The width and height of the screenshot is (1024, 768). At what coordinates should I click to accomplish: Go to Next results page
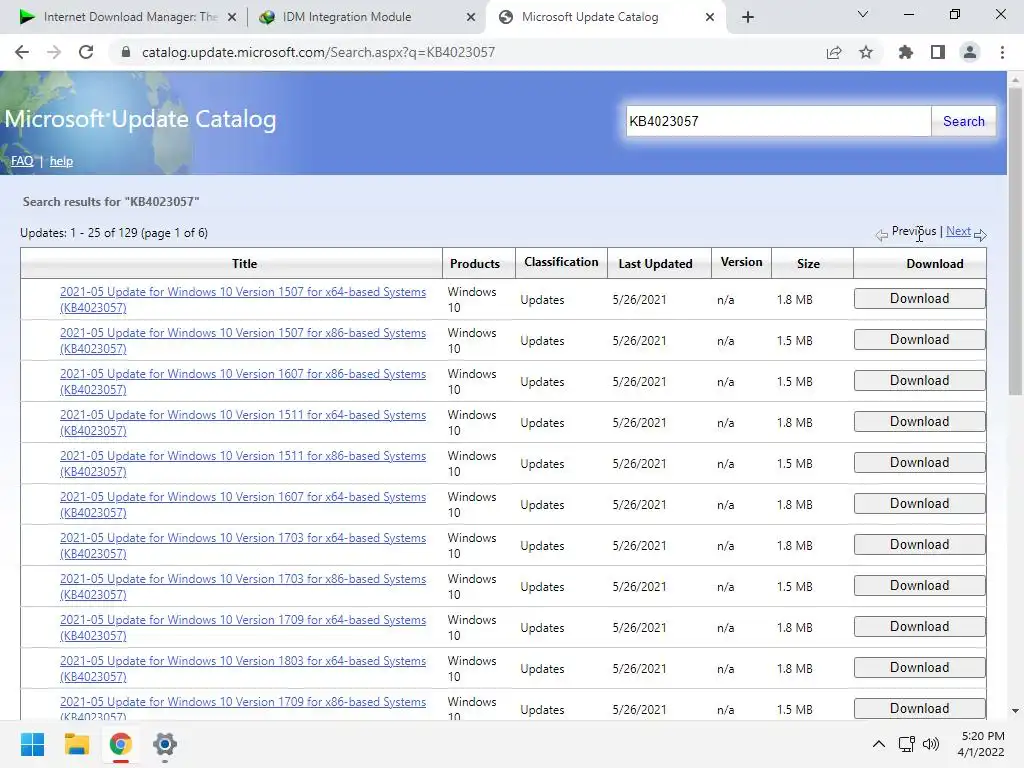[x=958, y=231]
